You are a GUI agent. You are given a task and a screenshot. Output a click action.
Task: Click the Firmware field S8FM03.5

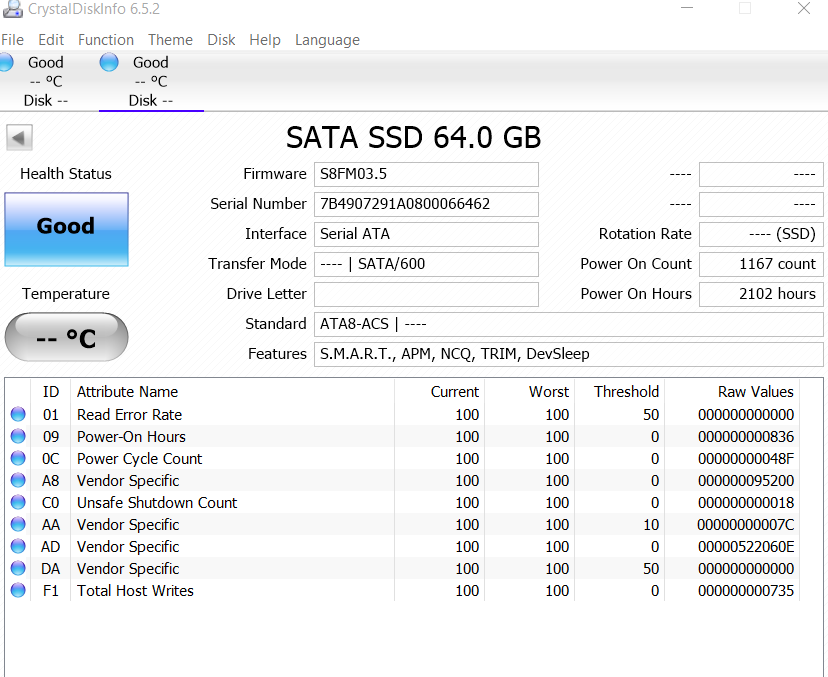point(426,174)
